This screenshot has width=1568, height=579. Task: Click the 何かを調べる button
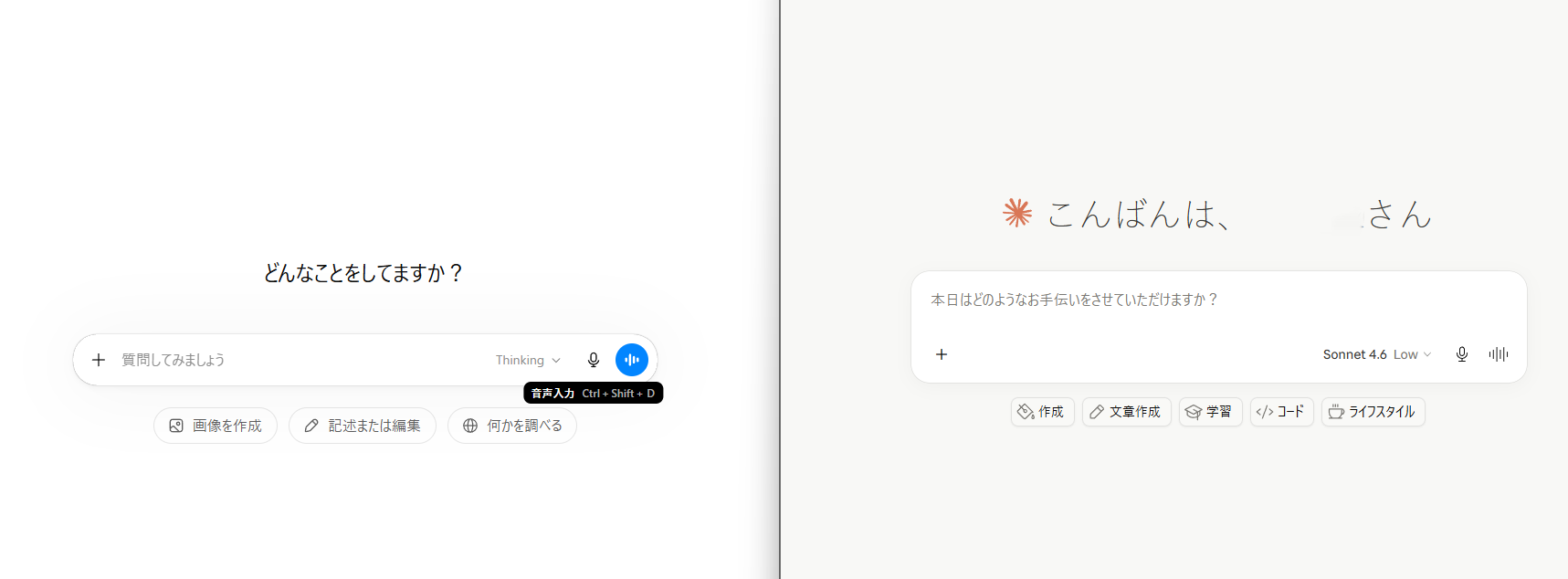point(512,426)
